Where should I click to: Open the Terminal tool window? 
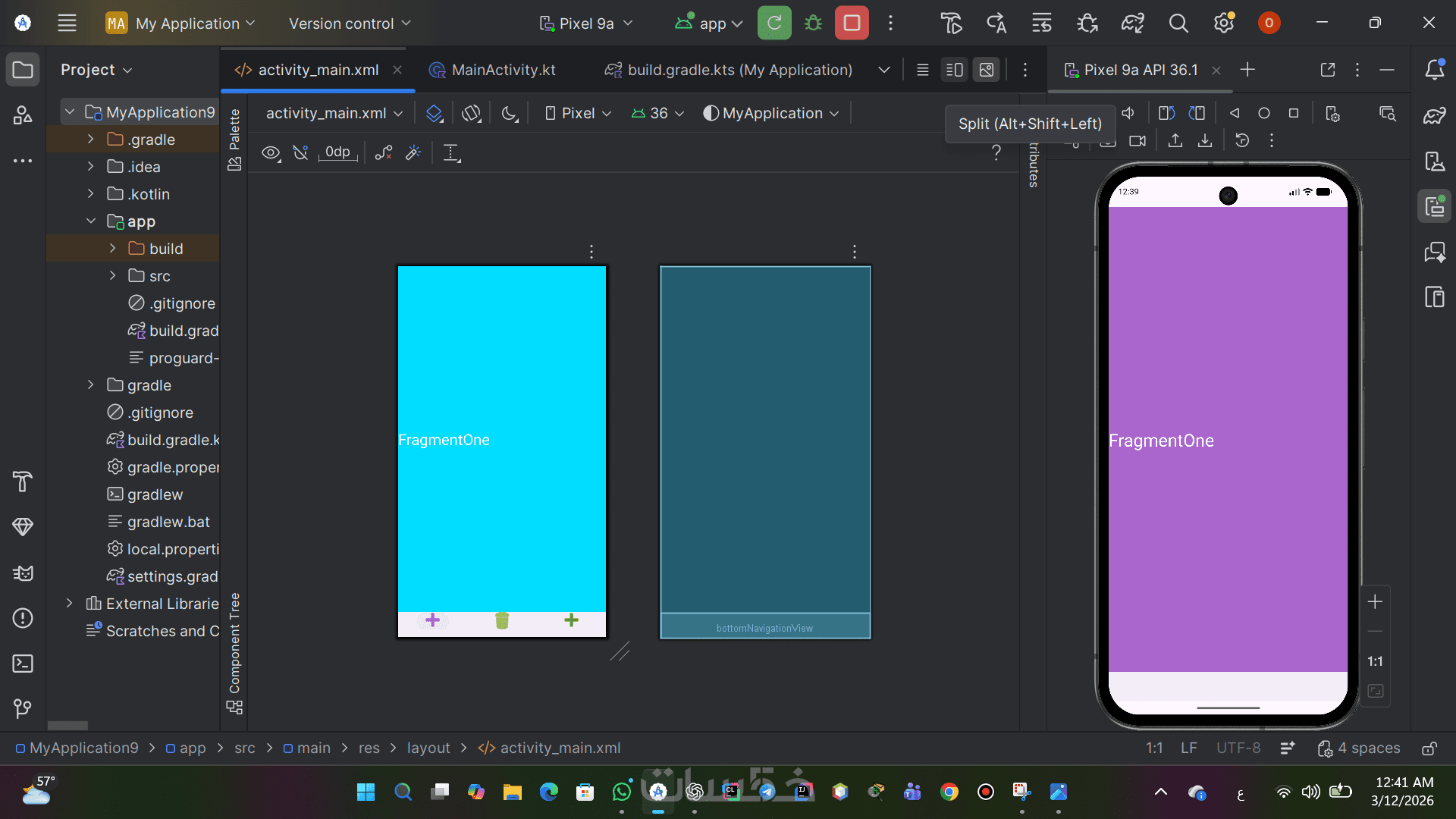click(x=23, y=664)
